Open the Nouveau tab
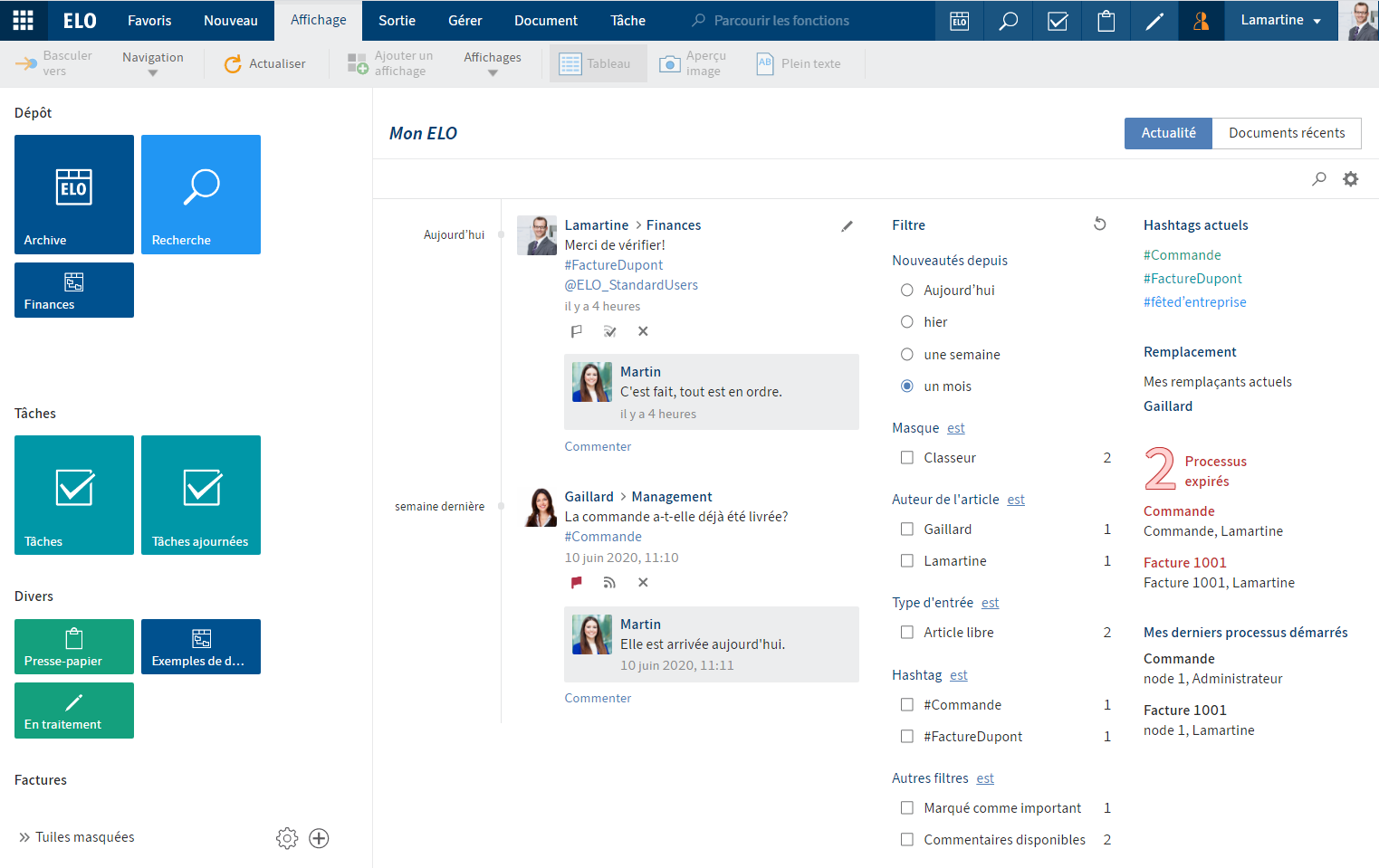The width and height of the screenshot is (1379, 868). click(231, 20)
